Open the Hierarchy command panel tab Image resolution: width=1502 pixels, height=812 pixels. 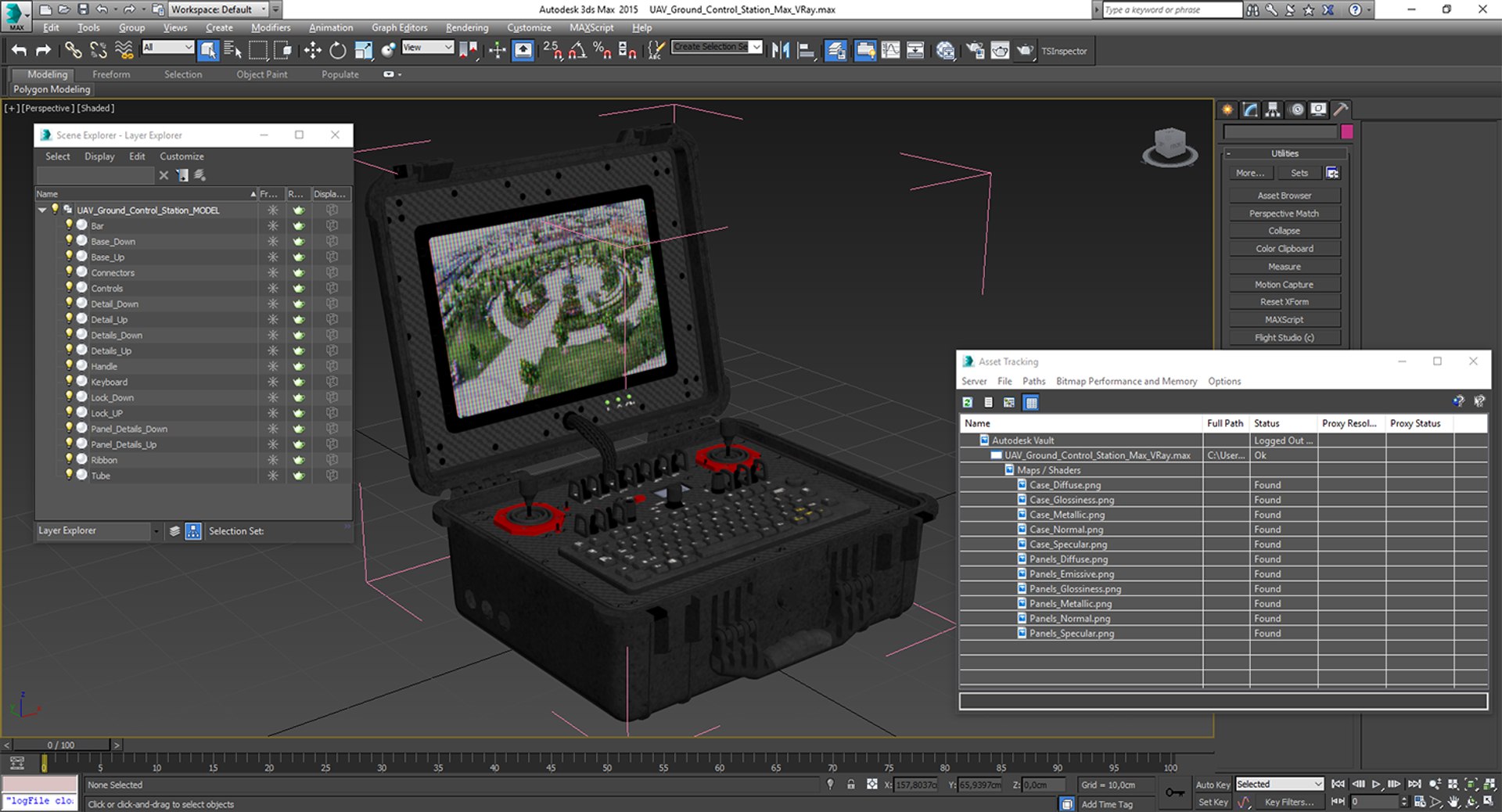point(1273,110)
